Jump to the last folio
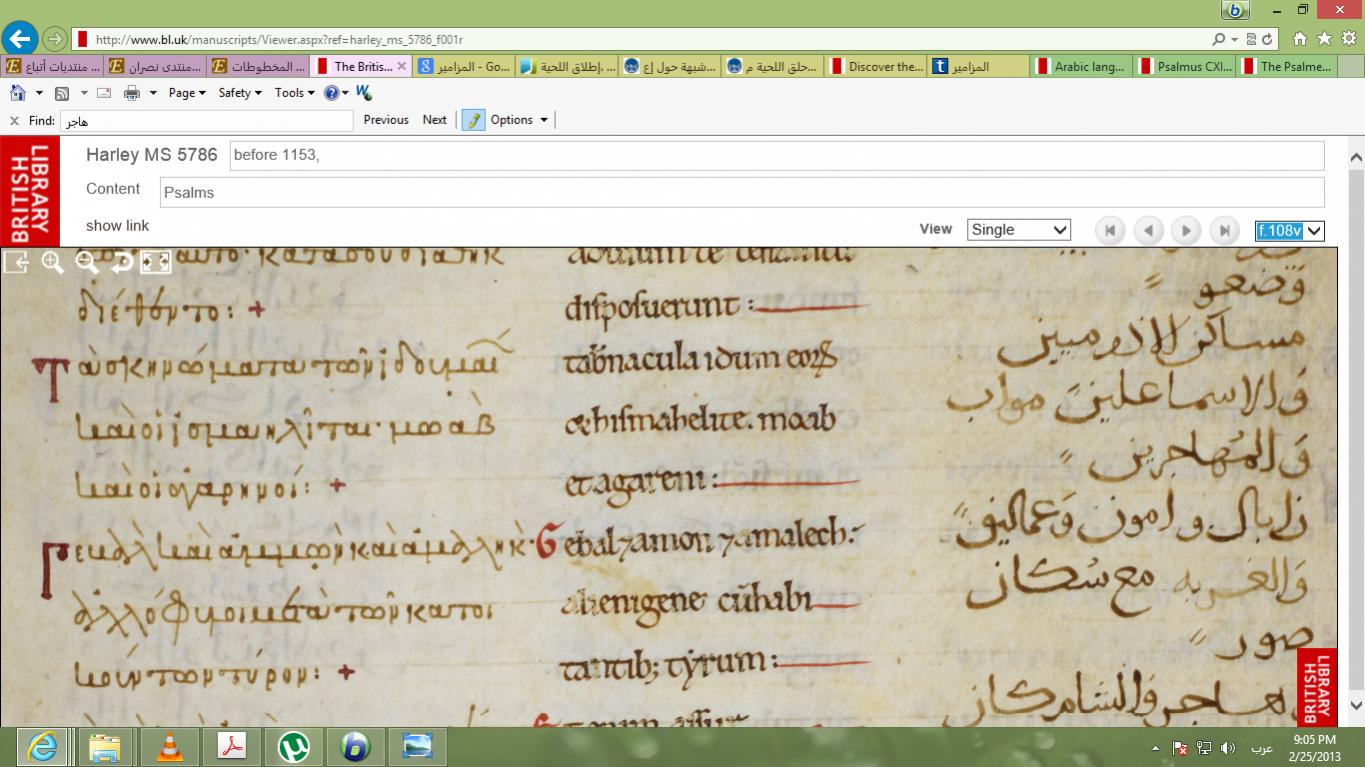 [1224, 230]
